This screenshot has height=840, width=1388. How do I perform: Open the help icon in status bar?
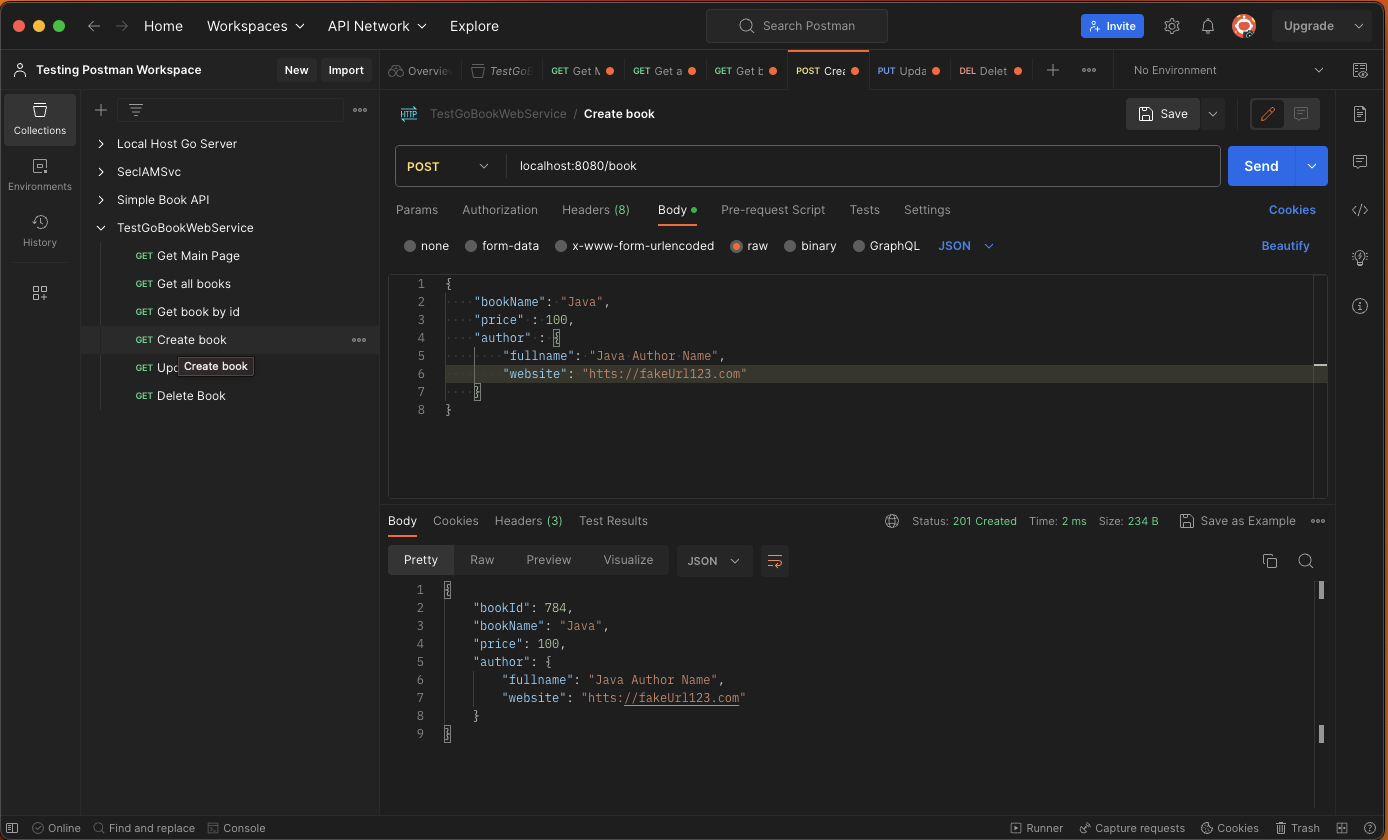pos(1368,828)
